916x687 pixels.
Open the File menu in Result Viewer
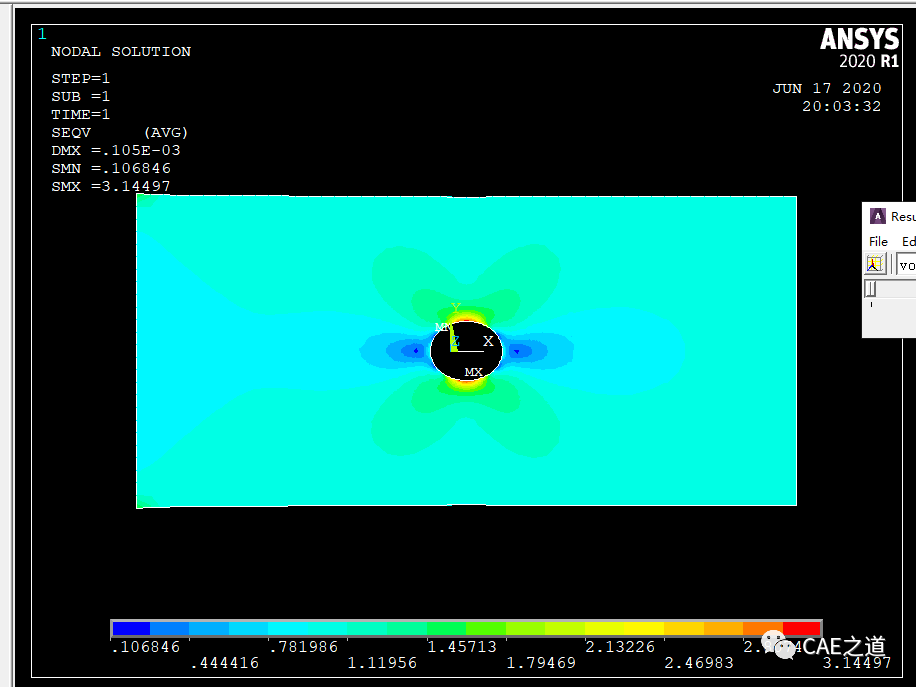click(x=878, y=241)
